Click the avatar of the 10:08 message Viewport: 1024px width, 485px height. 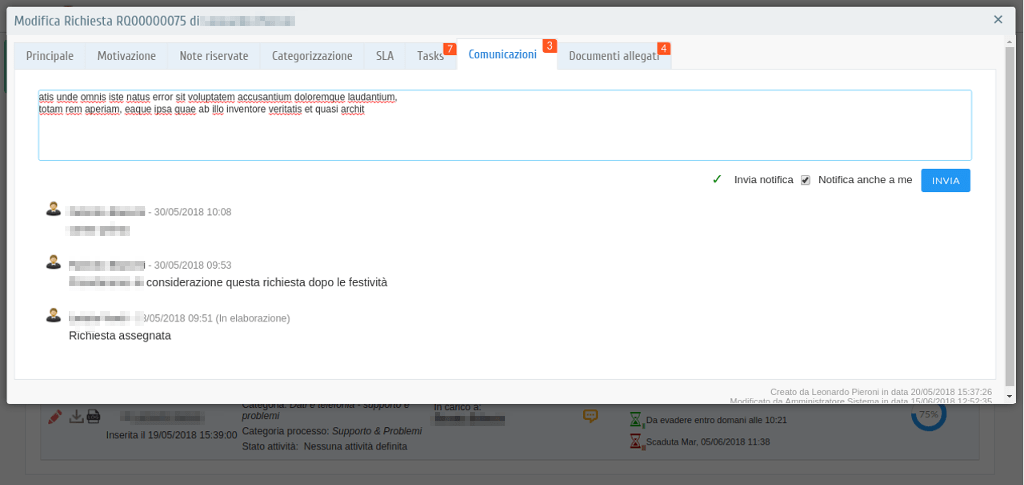53,209
